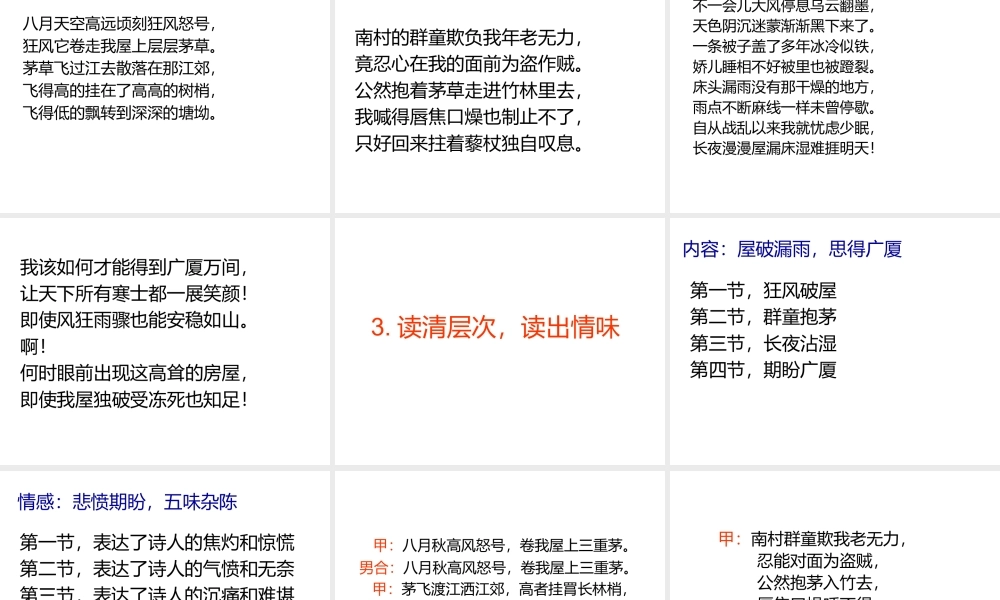The image size is (1000, 600).
Task: Select the slide beginning '南村的群童欺负我年老无力'
Action: 499,106
